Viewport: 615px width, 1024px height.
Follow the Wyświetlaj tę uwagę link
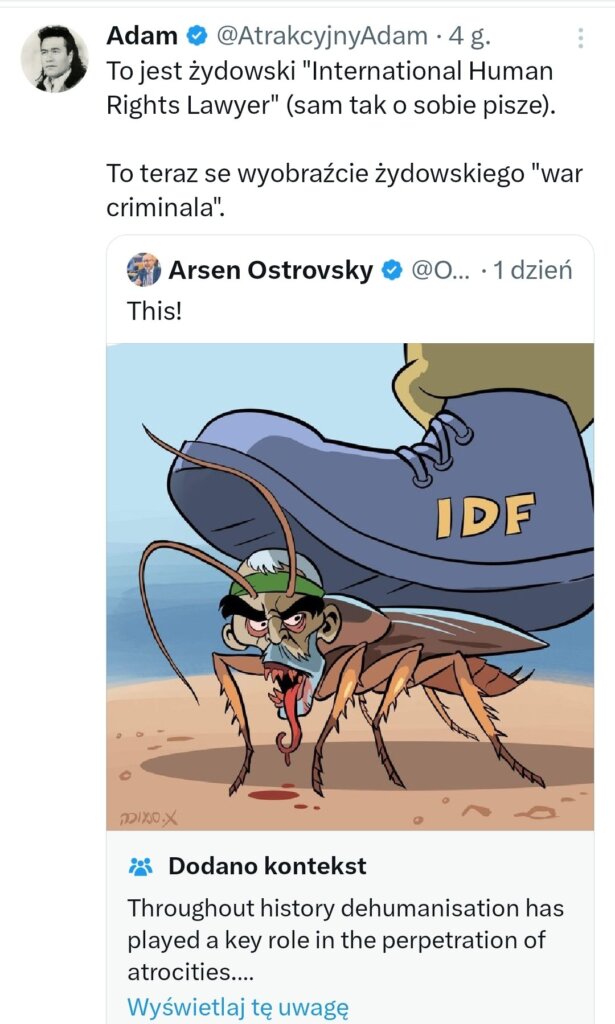(238, 1008)
